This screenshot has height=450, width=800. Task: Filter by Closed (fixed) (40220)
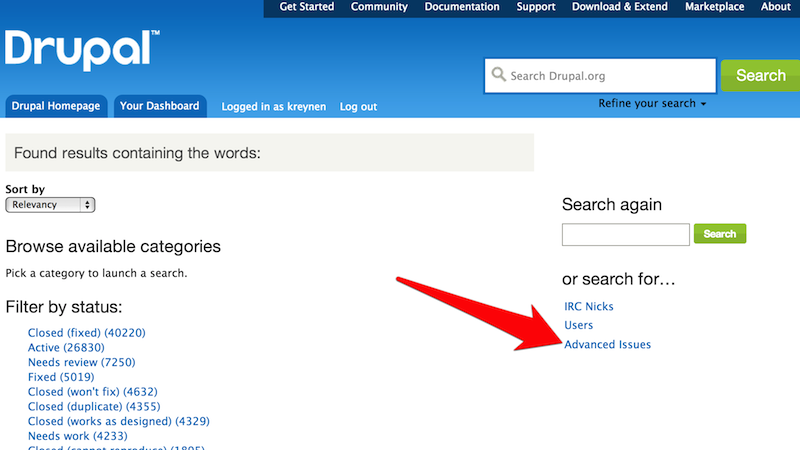(x=87, y=333)
